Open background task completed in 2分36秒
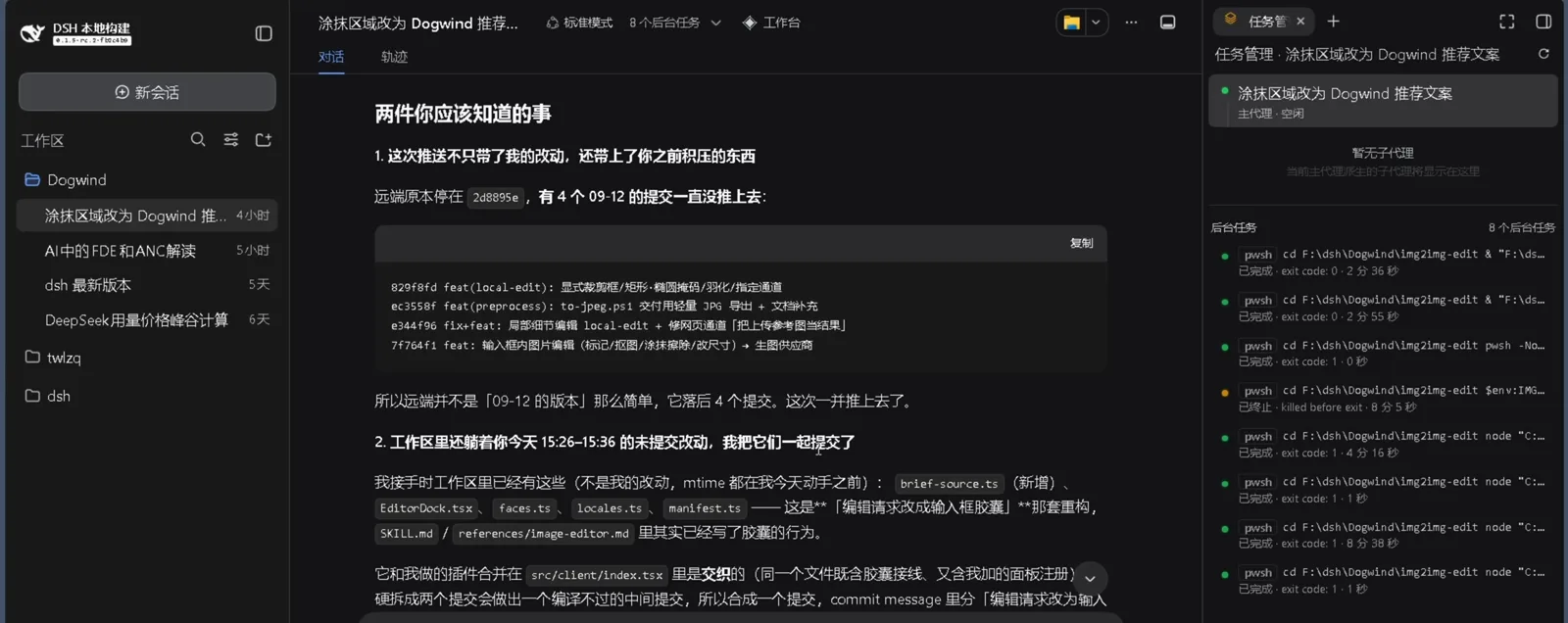The image size is (1568, 623). (x=1383, y=263)
